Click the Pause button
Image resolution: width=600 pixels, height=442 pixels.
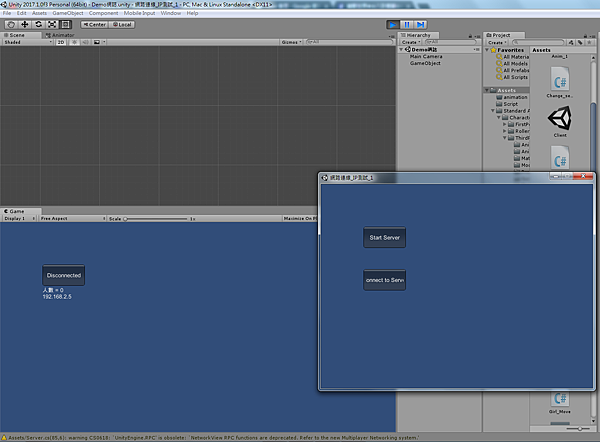point(407,24)
